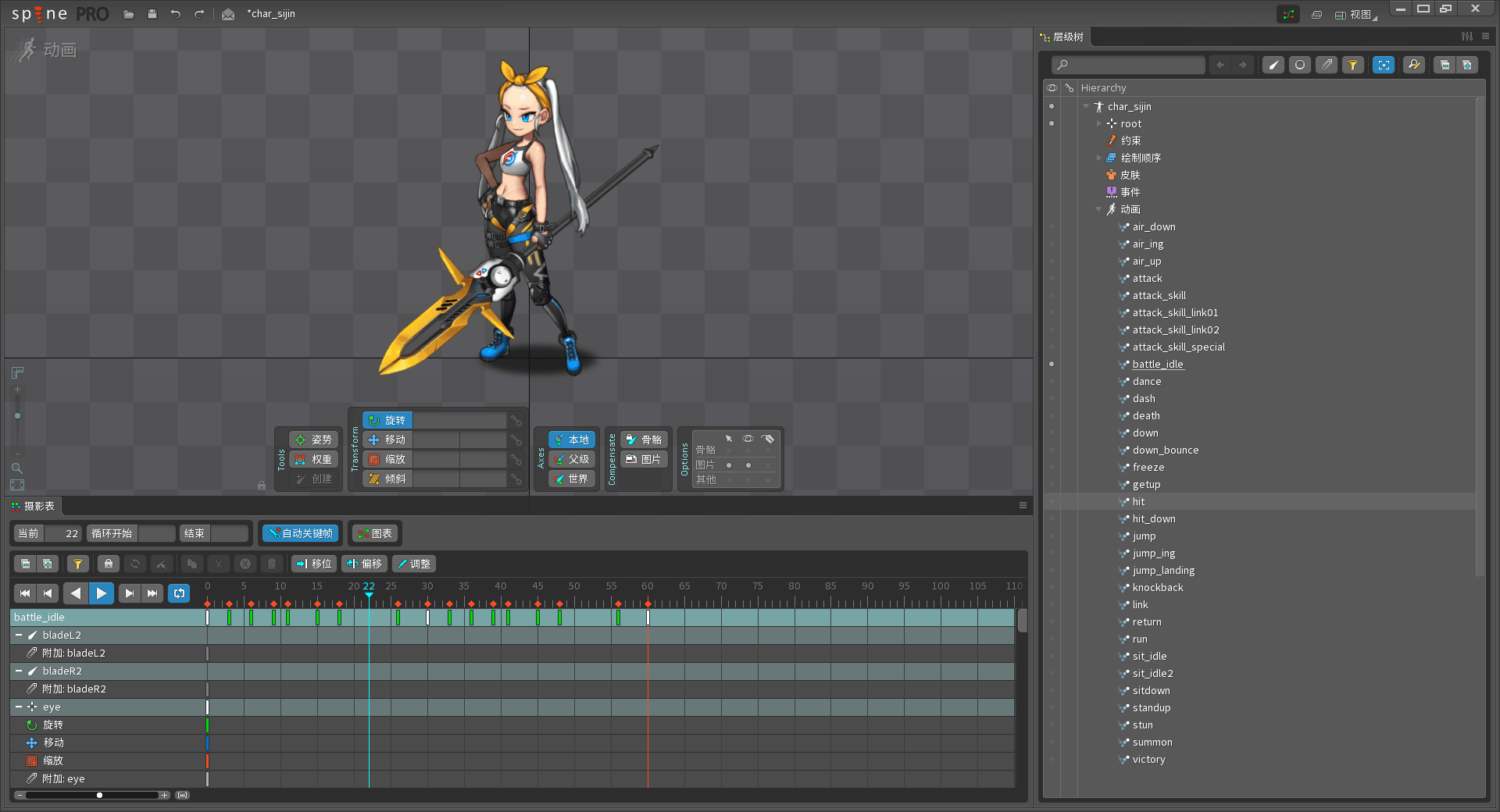Toggle hierarchy auto-center selection button

pyautogui.click(x=1384, y=65)
